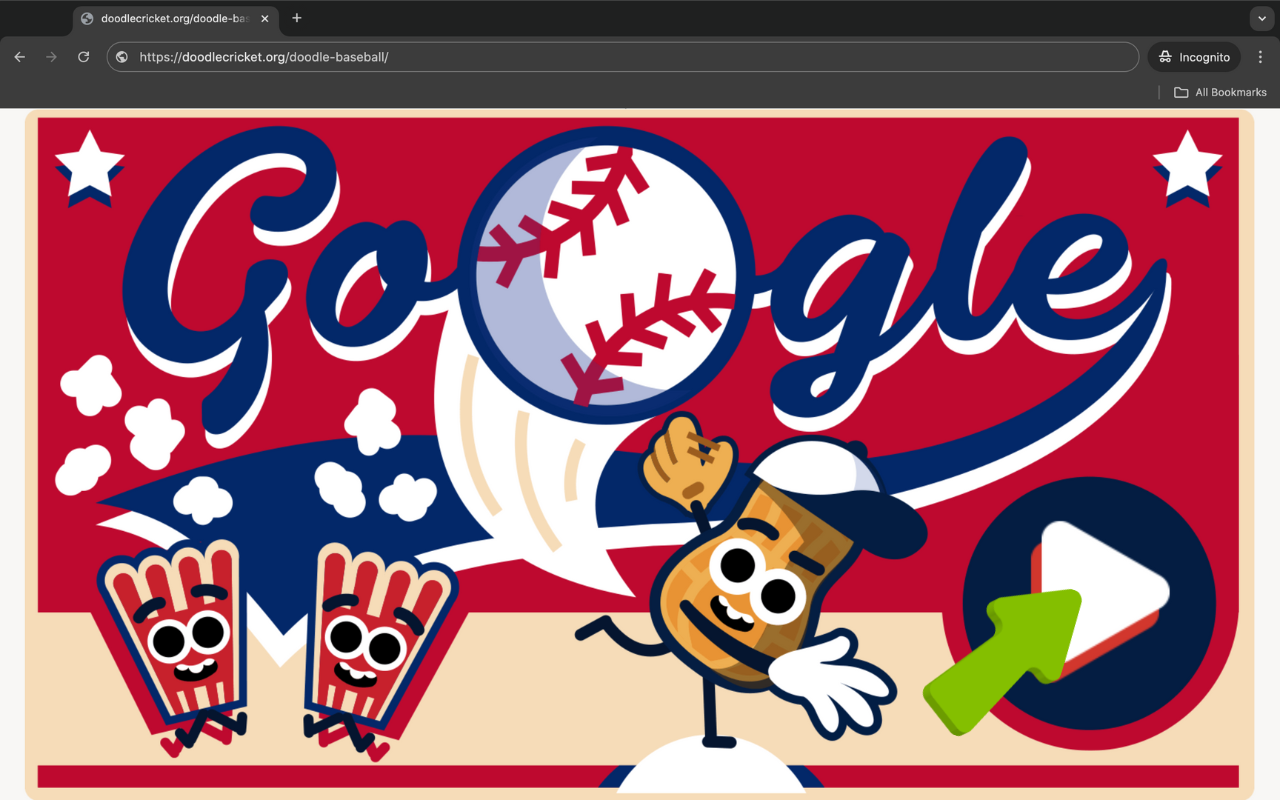Click the back navigation arrow
Image resolution: width=1280 pixels, height=800 pixels.
click(x=19, y=57)
